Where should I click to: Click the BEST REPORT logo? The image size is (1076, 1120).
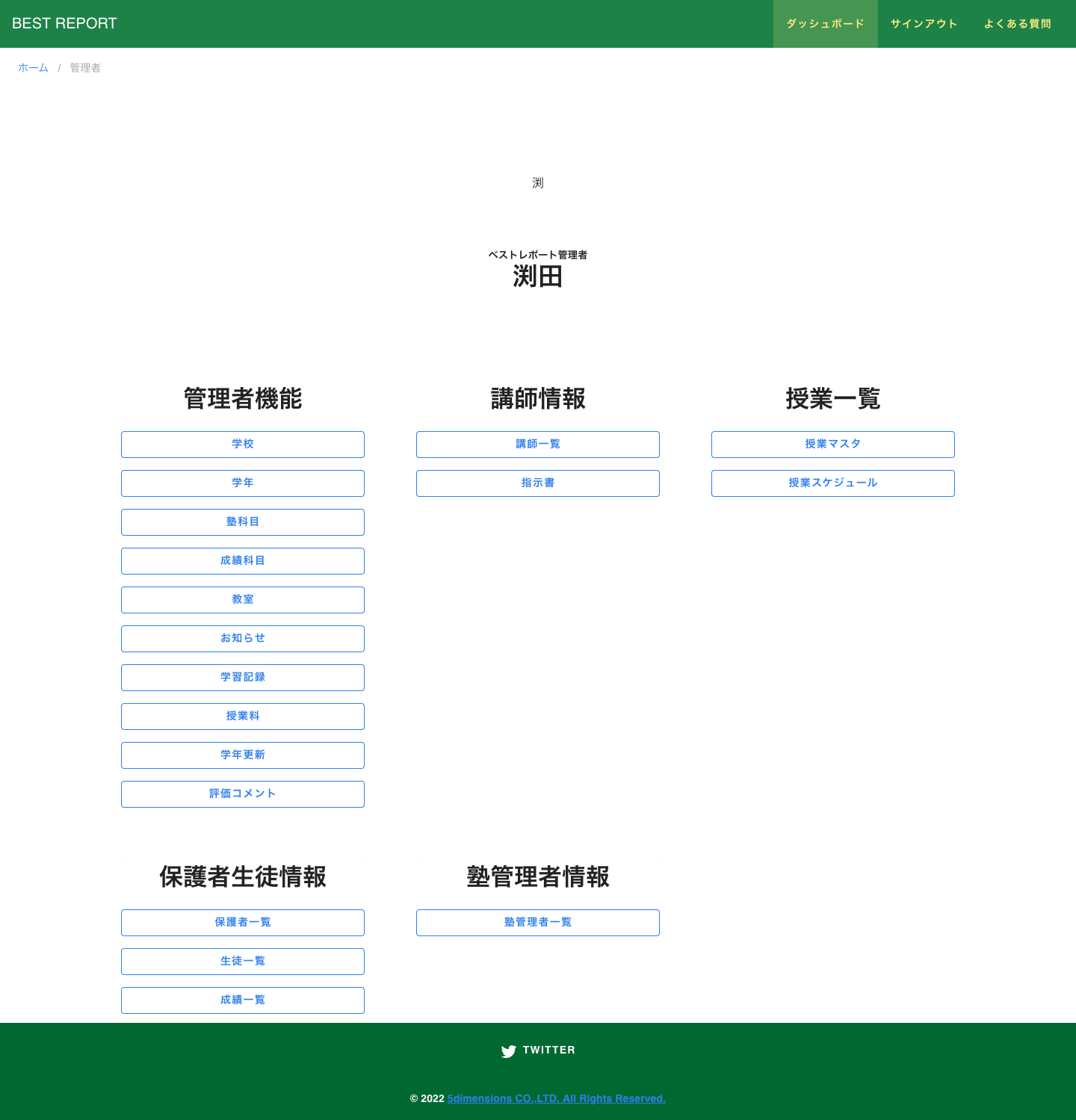(x=64, y=23)
